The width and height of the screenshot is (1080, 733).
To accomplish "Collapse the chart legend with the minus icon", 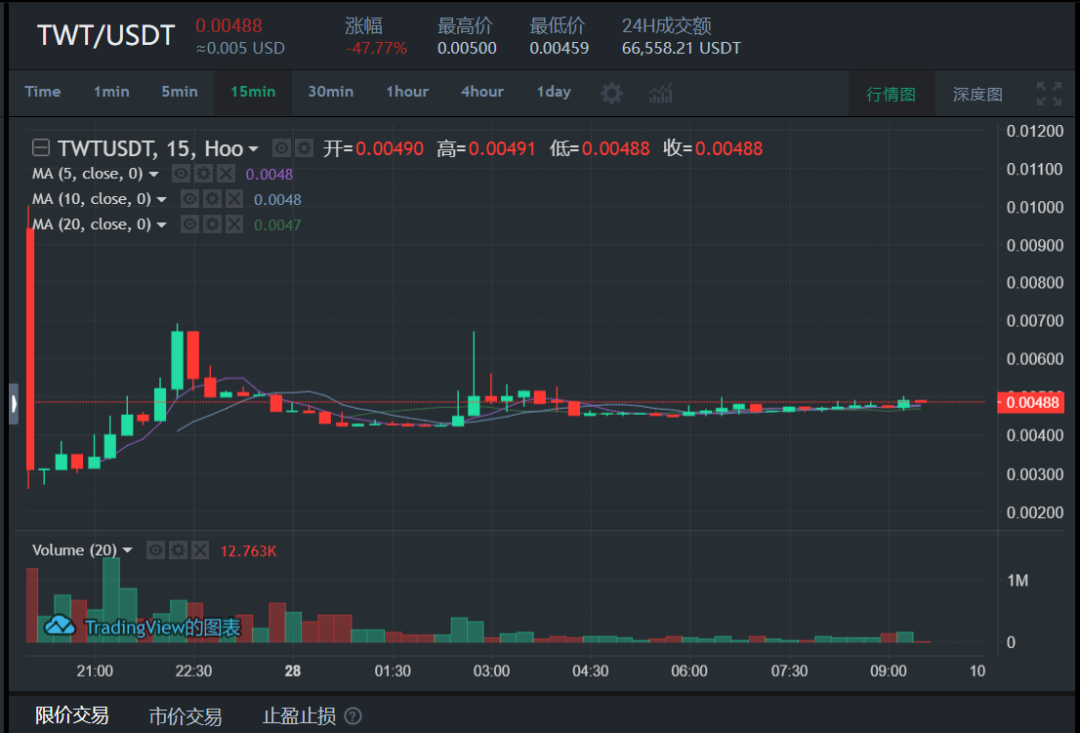I will (x=40, y=147).
